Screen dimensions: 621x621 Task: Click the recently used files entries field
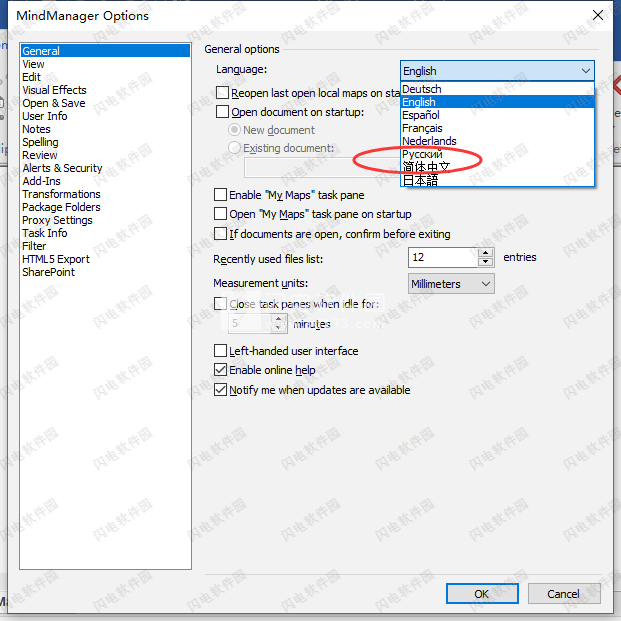pos(443,257)
